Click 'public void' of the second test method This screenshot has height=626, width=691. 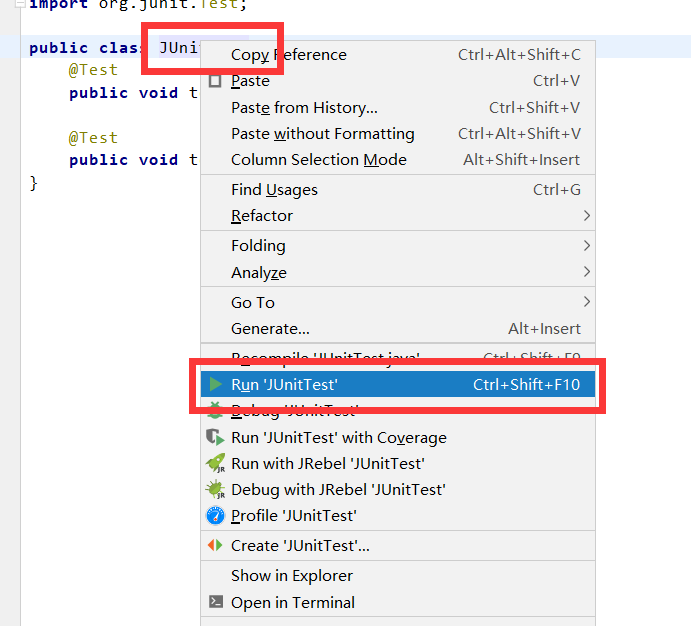(123, 160)
